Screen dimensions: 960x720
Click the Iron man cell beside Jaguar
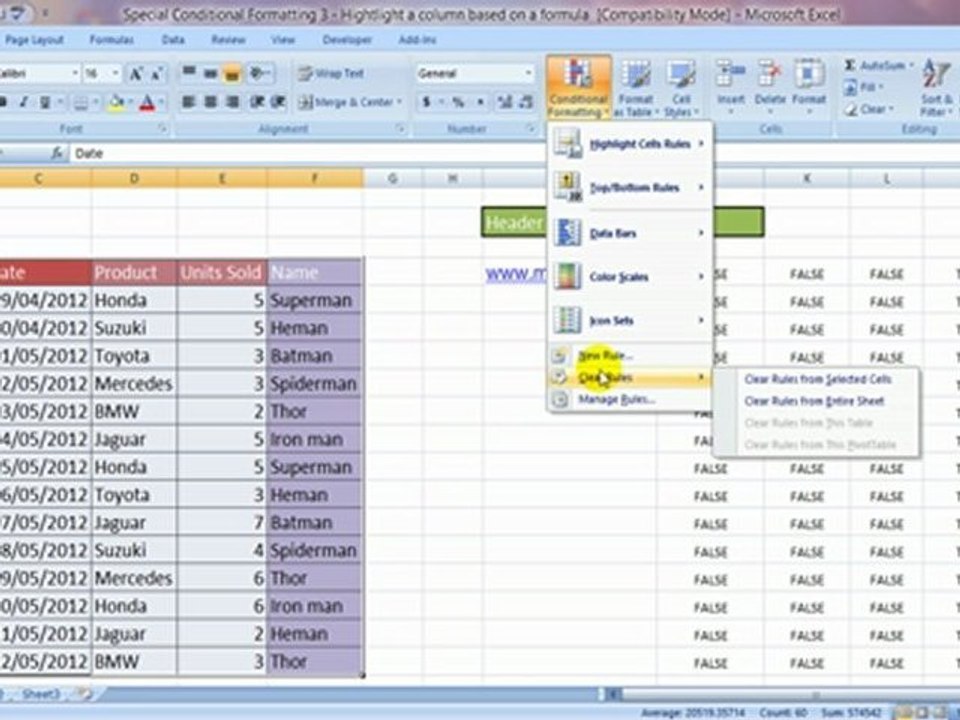click(315, 439)
